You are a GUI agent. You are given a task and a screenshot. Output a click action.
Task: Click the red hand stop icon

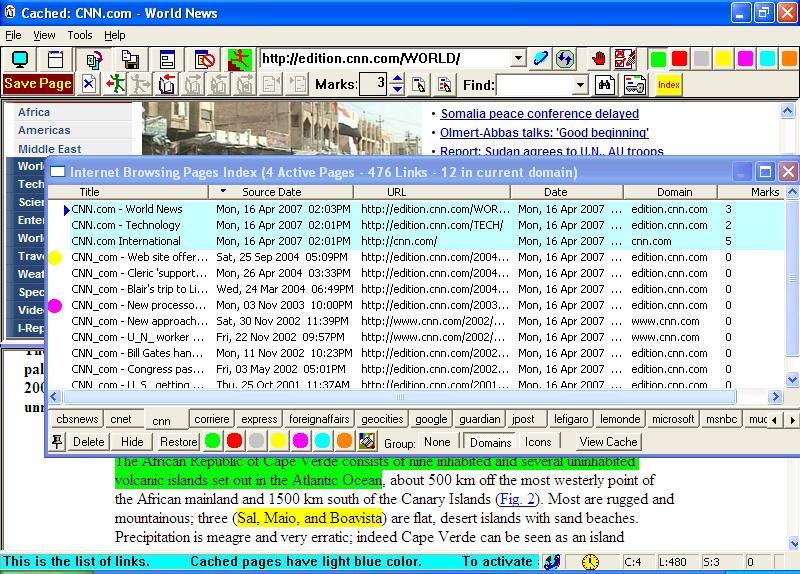599,59
